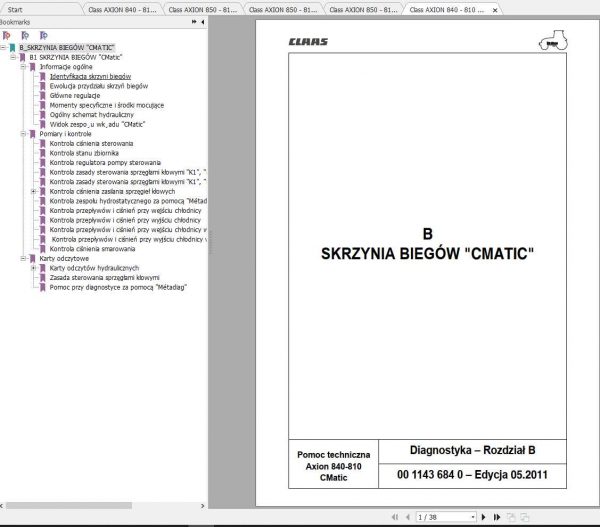
Task: Go to the first page
Action: (395, 517)
